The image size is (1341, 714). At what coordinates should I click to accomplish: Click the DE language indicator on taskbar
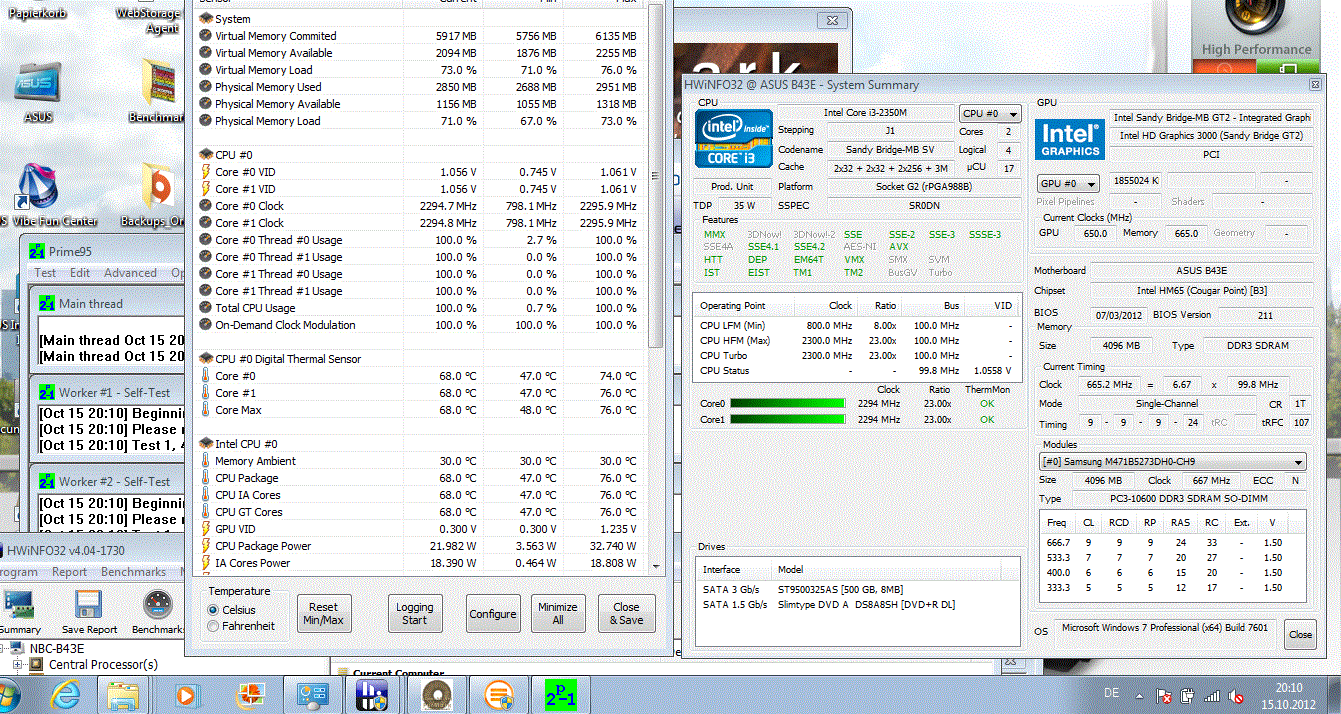pos(1111,694)
